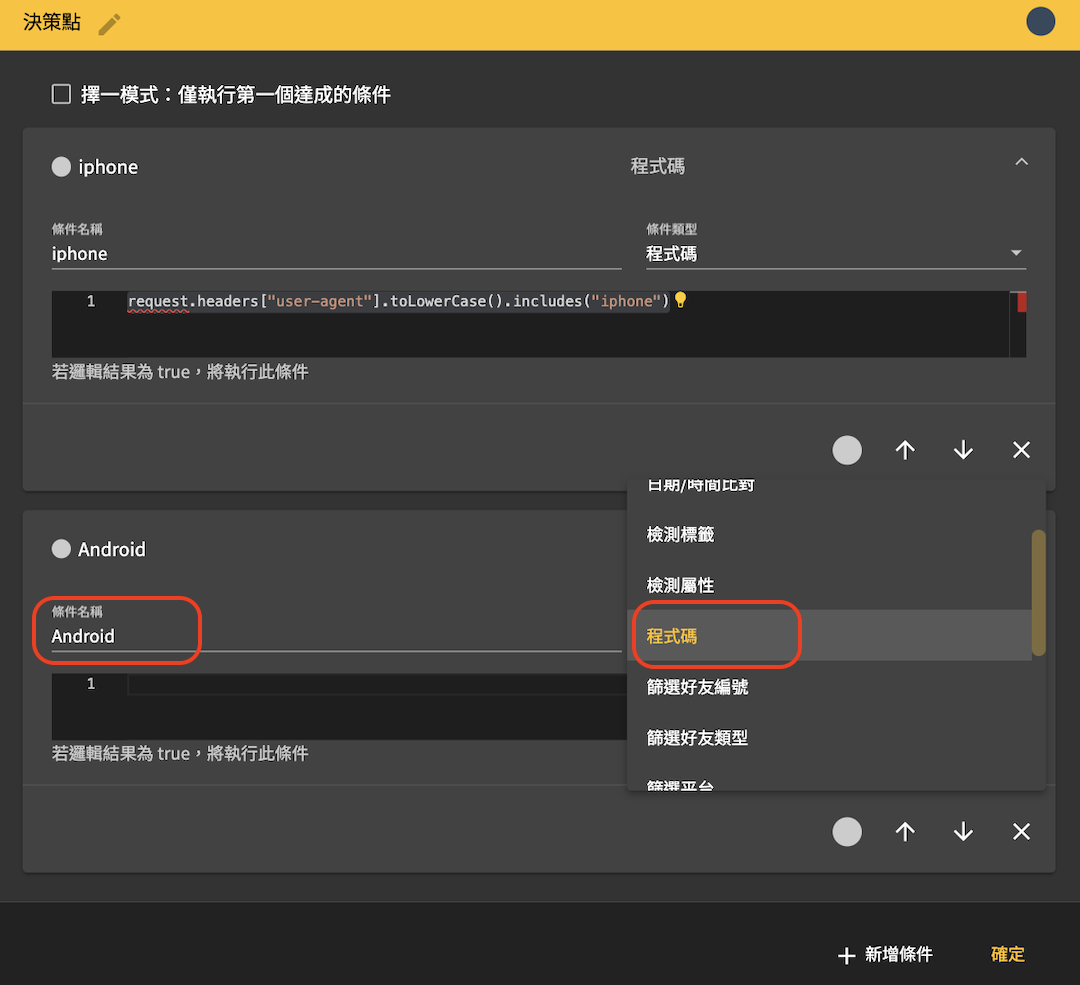Click the lightbulb hint in code editor

pyautogui.click(x=681, y=300)
